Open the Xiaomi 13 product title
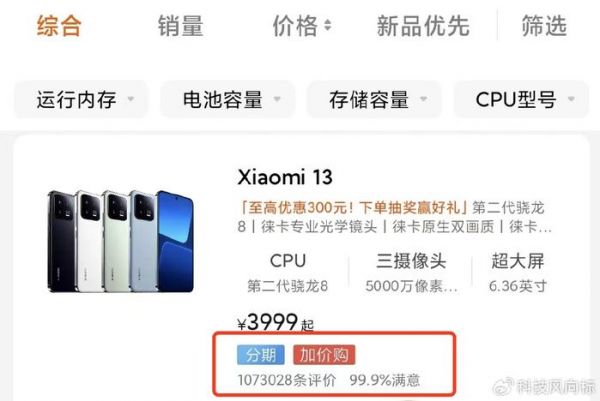 (x=285, y=177)
